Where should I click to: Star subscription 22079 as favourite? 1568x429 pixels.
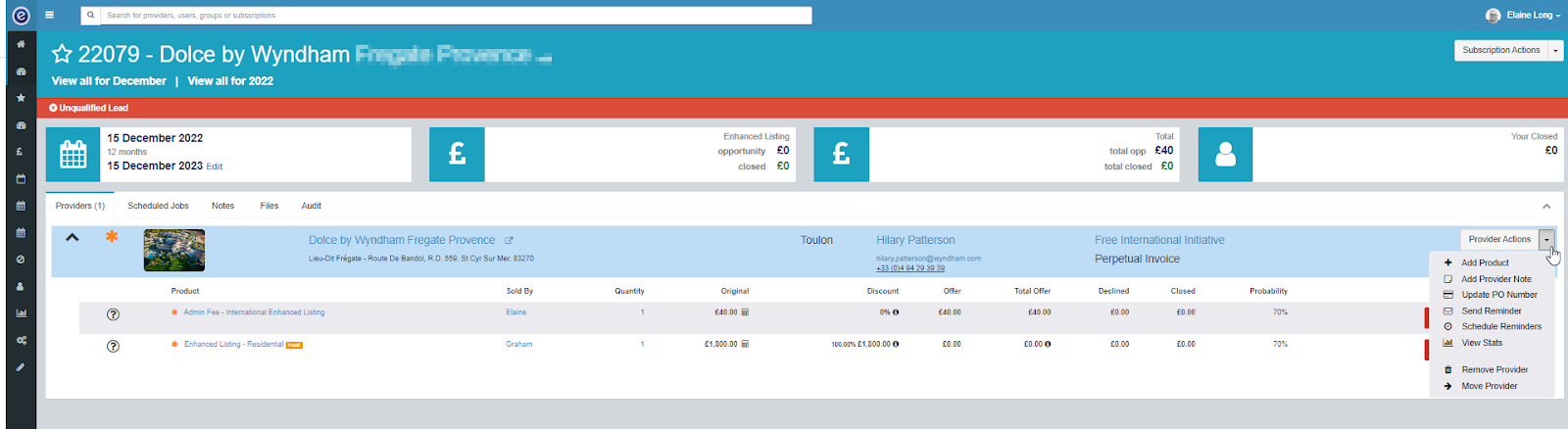62,54
